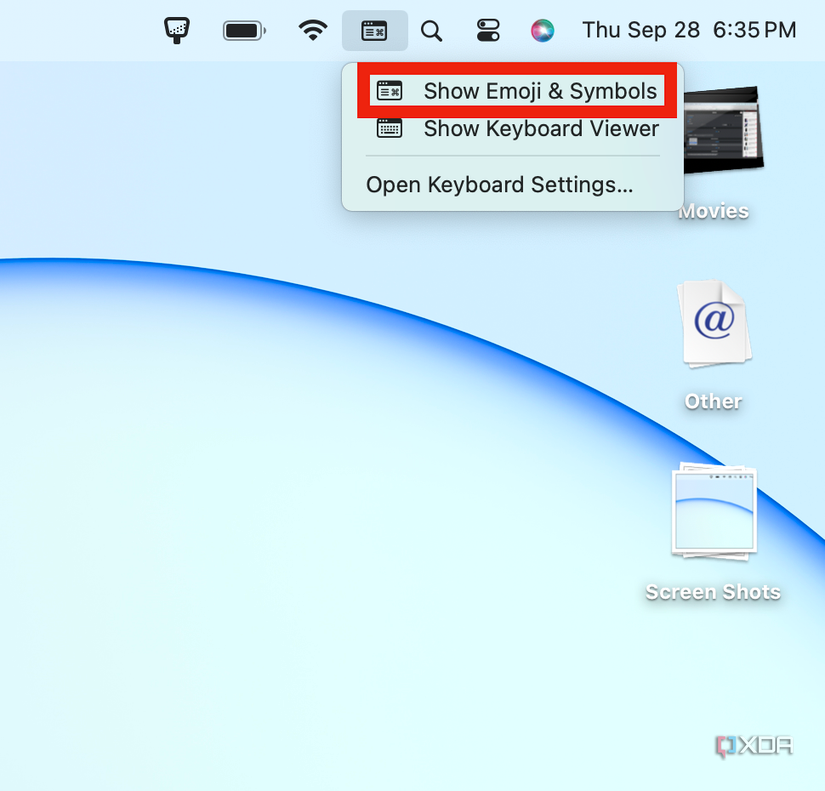Select the Movies stack on desktop
The height and width of the screenshot is (791, 825).
[x=723, y=129]
